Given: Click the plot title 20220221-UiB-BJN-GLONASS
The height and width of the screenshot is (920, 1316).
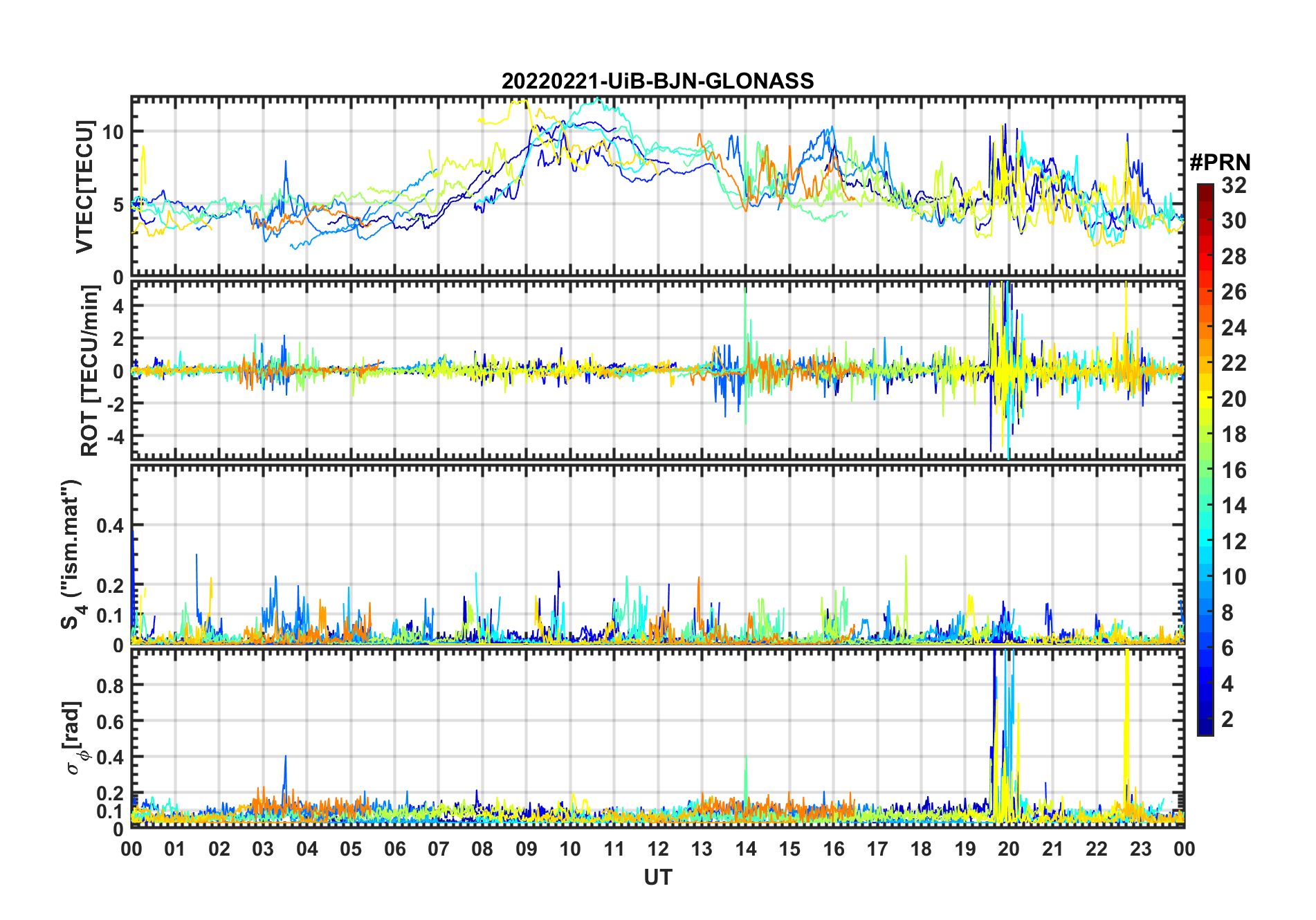Looking at the screenshot, I should (x=657, y=81).
